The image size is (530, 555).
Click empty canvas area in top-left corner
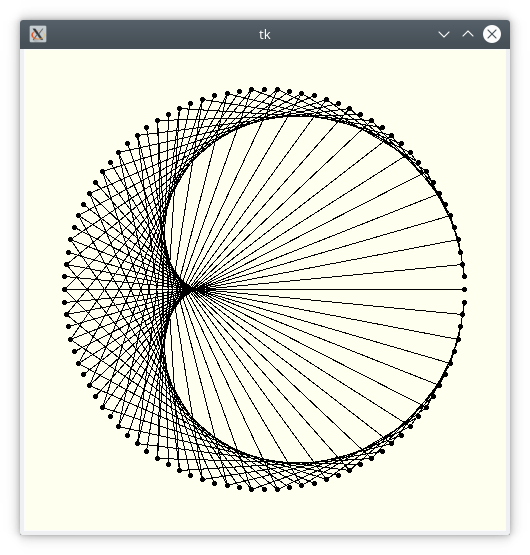[46, 71]
